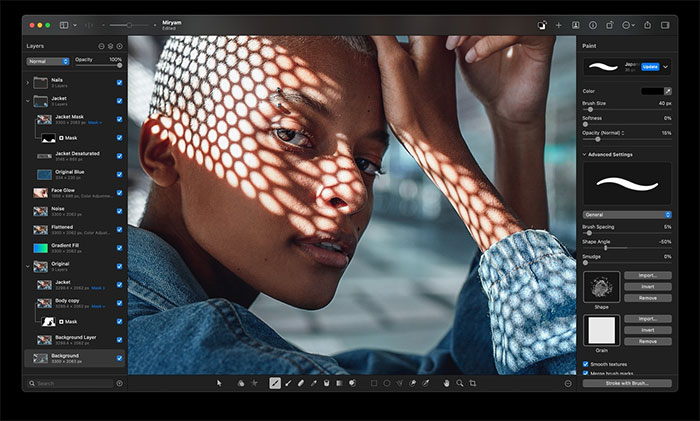Image resolution: width=700 pixels, height=421 pixels.
Task: Click the Invert button for Shape
Action: coord(647,287)
